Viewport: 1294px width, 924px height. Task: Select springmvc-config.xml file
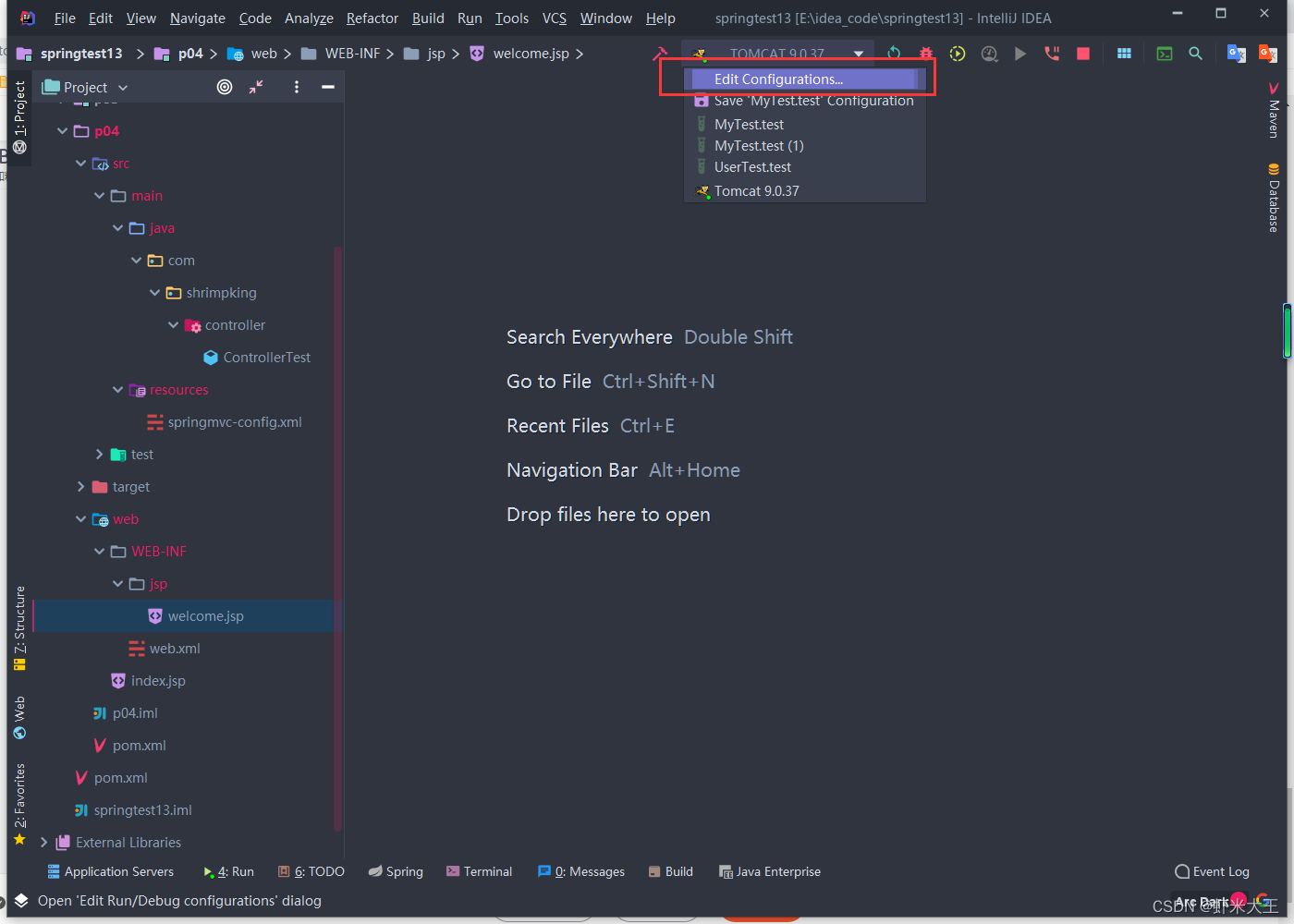pos(225,422)
